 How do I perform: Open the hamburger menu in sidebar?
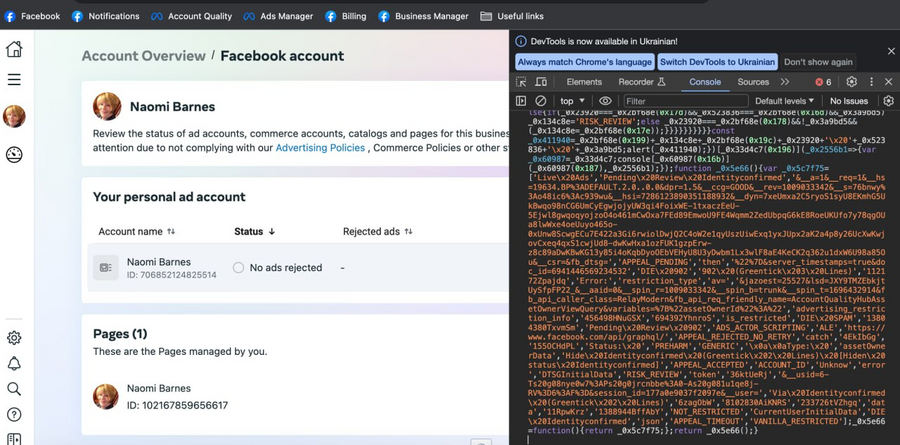pyautogui.click(x=14, y=80)
